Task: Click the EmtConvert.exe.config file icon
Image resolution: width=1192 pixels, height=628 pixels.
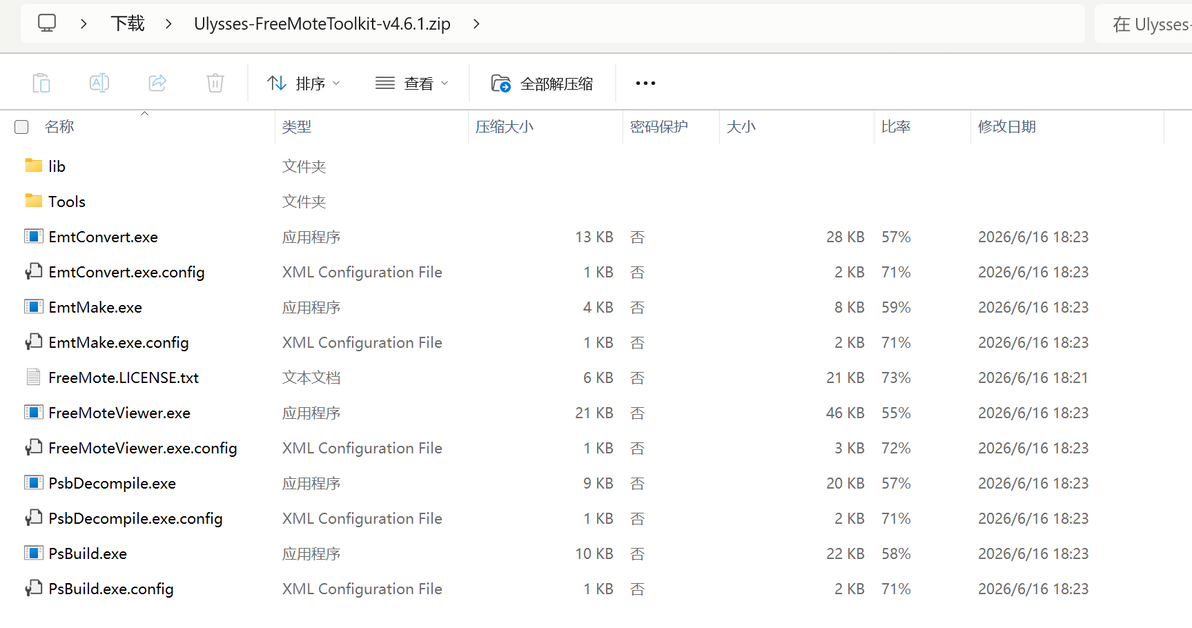Action: pos(33,271)
